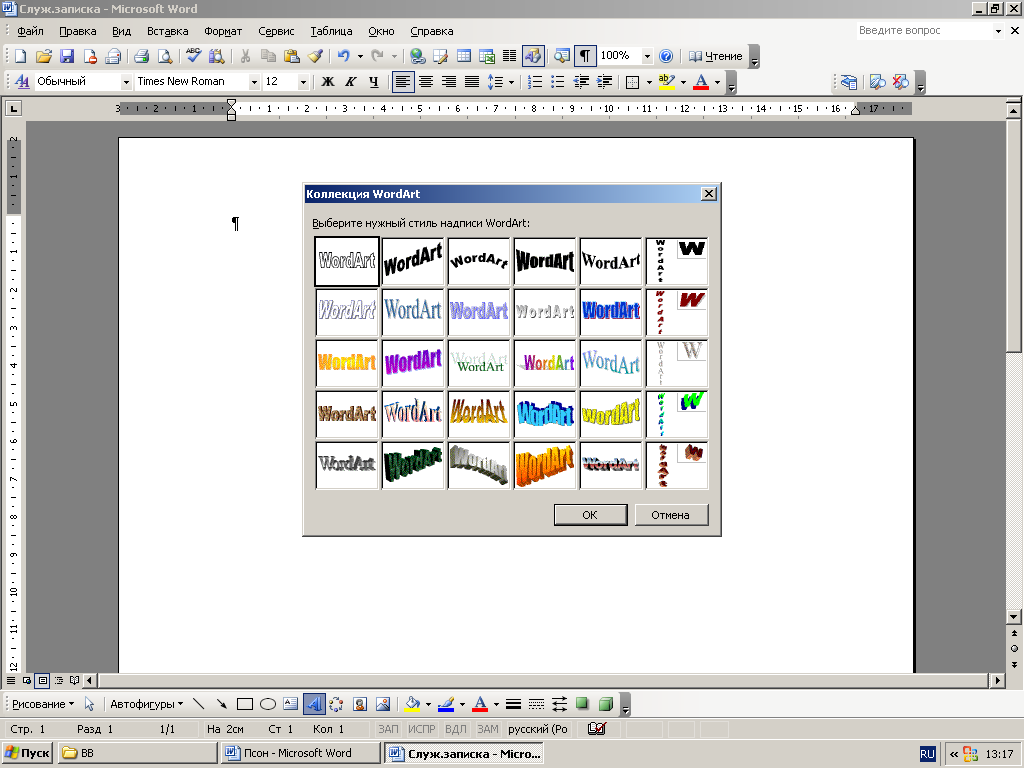Screen dimensions: 1024x768
Task: Open the font color dropdown arrow in Formatting toolbar
Action: (x=717, y=82)
